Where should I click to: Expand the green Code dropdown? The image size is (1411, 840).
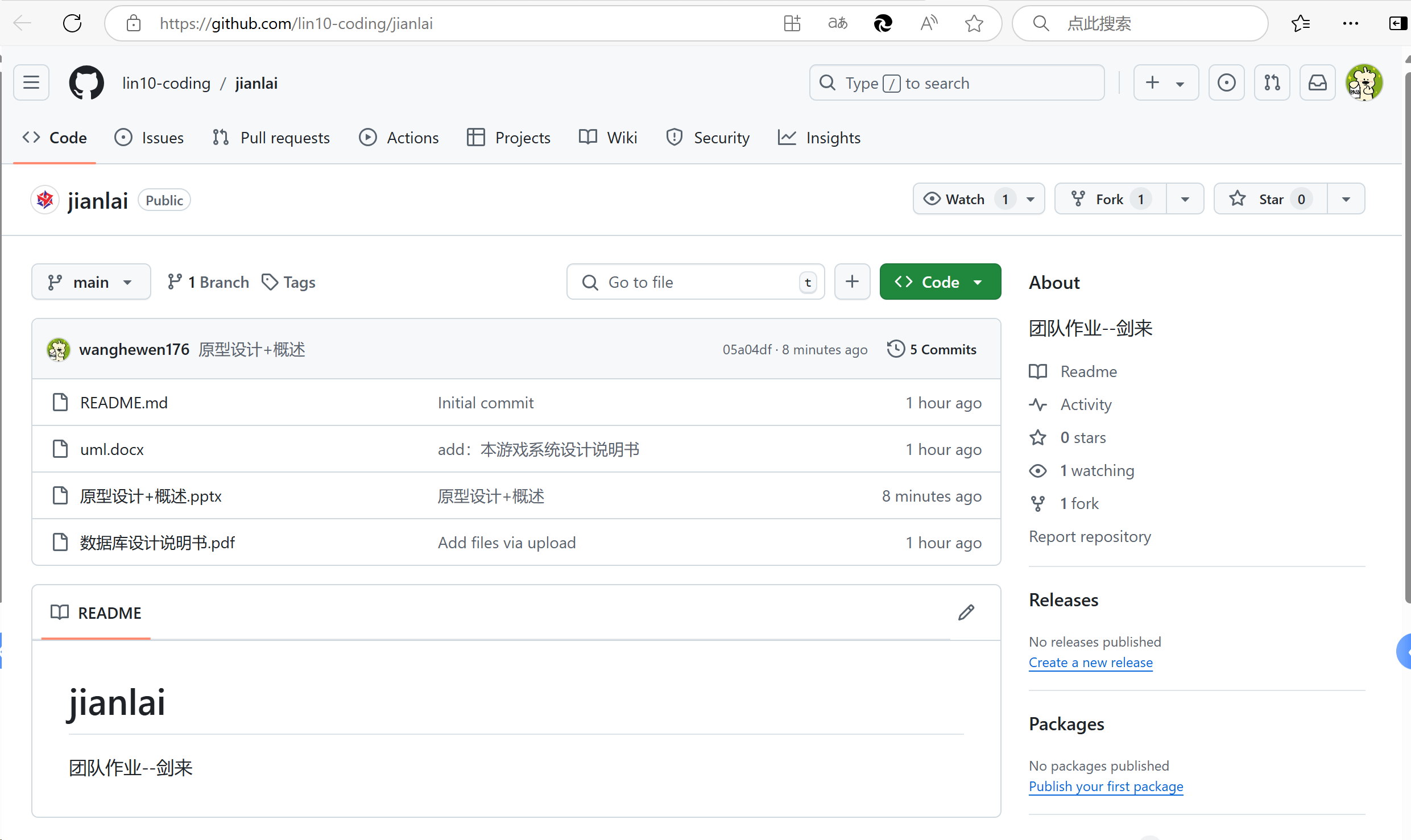pos(940,282)
